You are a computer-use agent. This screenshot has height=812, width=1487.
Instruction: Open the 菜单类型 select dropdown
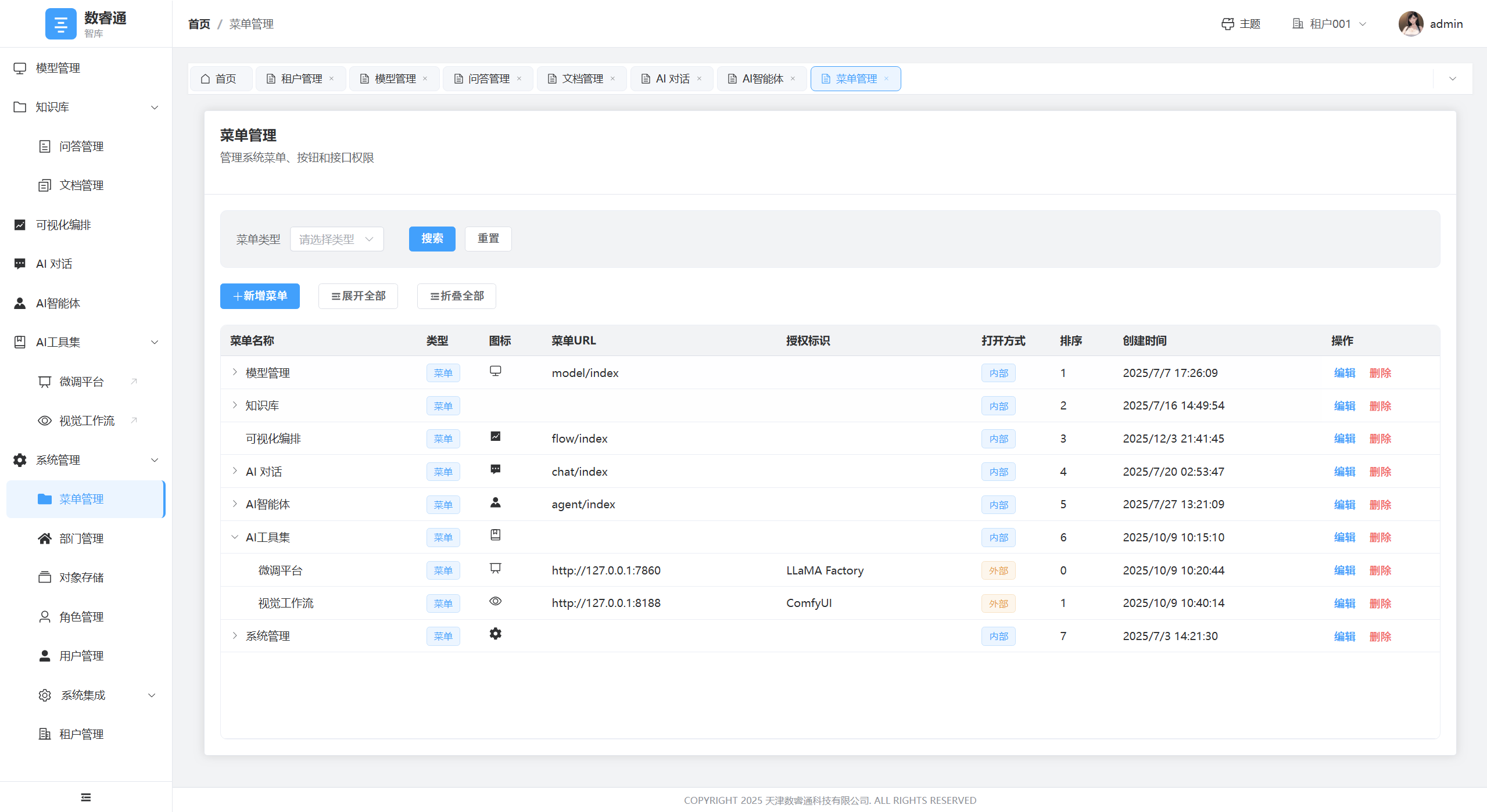pyautogui.click(x=336, y=239)
